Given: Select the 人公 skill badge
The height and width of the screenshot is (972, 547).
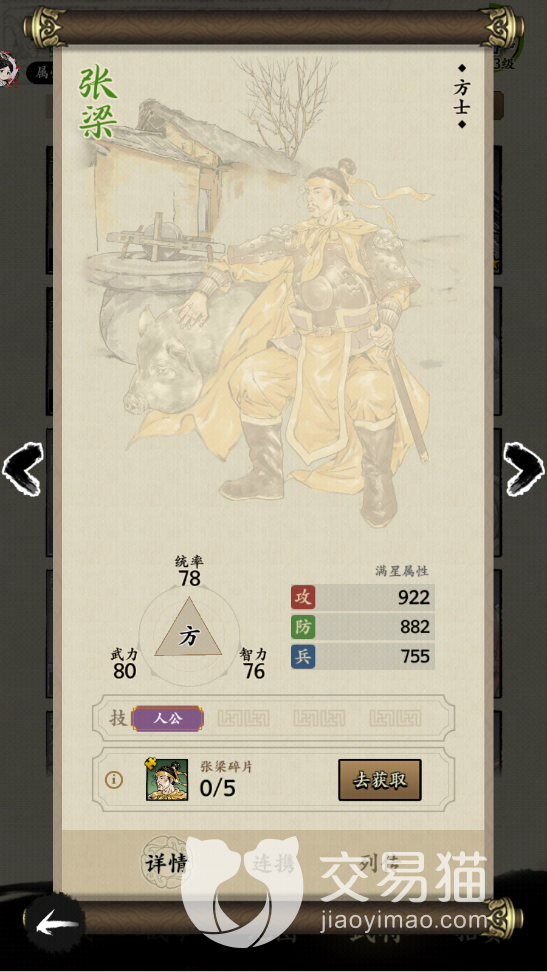Looking at the screenshot, I should pos(167,719).
